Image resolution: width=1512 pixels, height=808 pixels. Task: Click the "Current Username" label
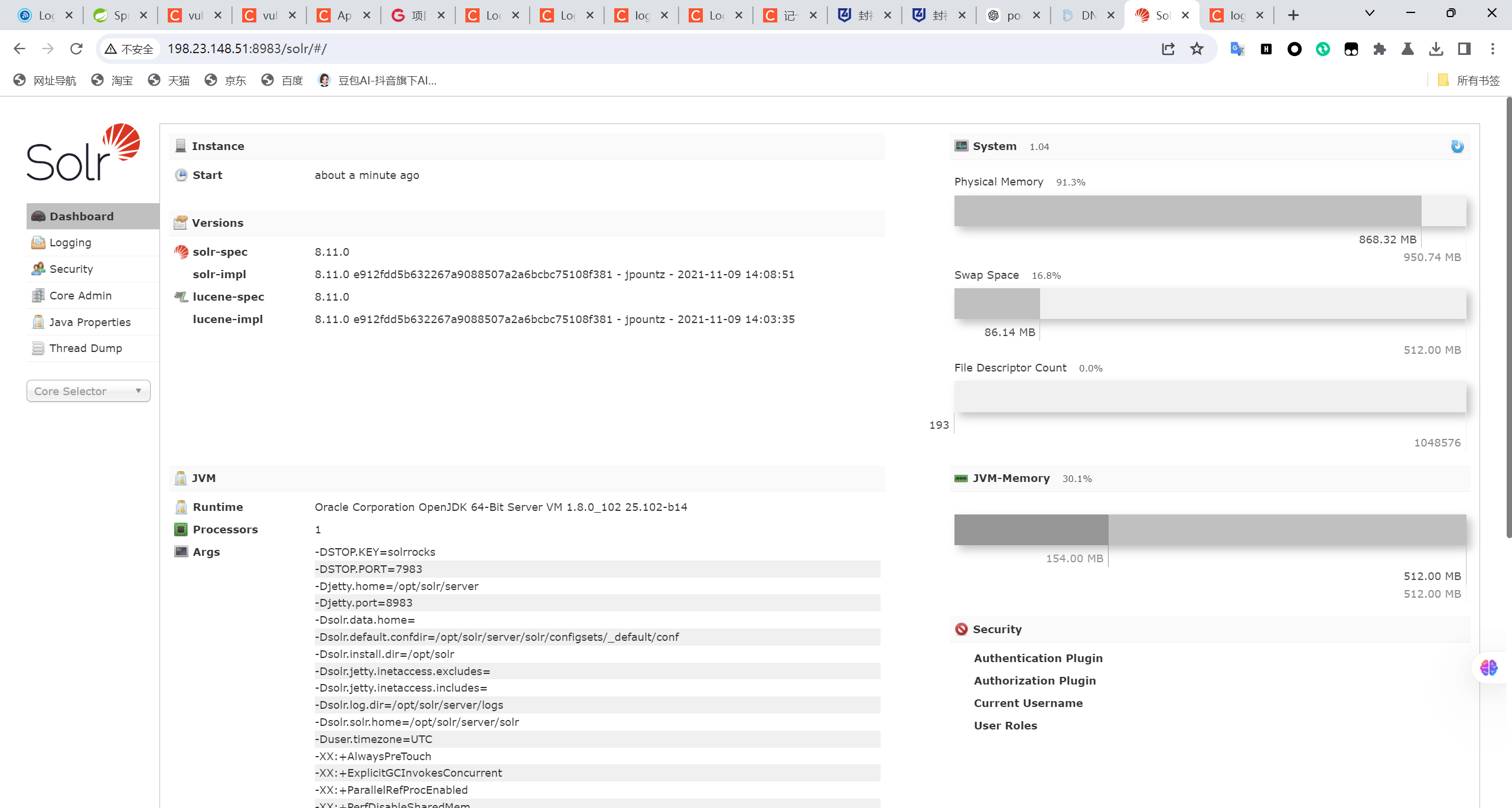[x=1028, y=703]
